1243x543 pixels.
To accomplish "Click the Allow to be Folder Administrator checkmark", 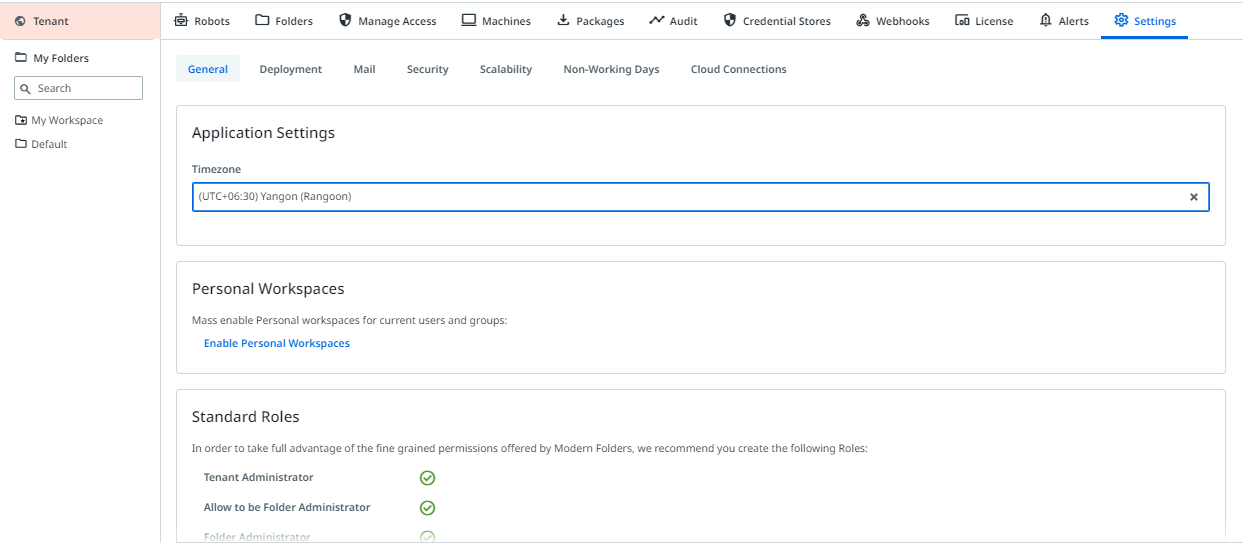I will coord(427,508).
